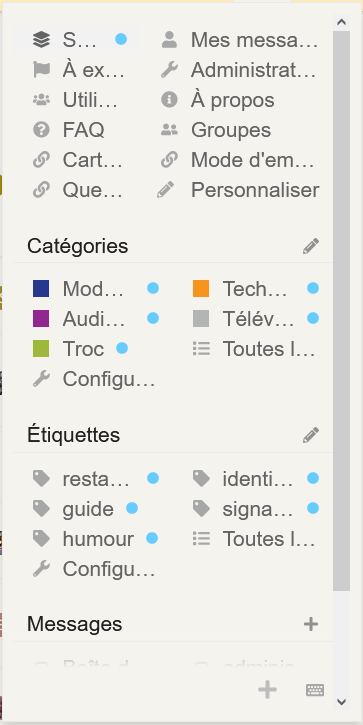This screenshot has height=725, width=363.
Task: Click the pencil icon next to Catégories
Action: pos(311,246)
